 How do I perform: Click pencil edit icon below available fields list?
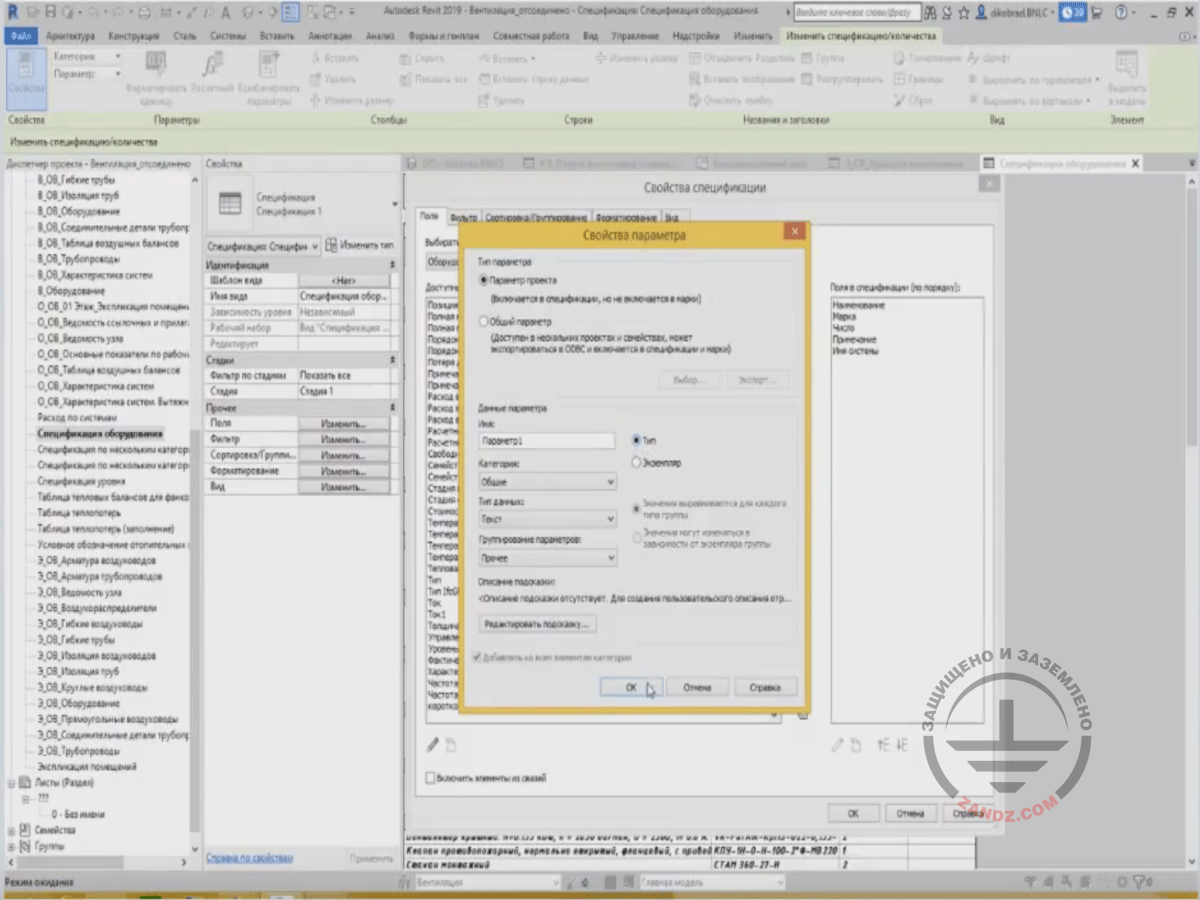[433, 744]
